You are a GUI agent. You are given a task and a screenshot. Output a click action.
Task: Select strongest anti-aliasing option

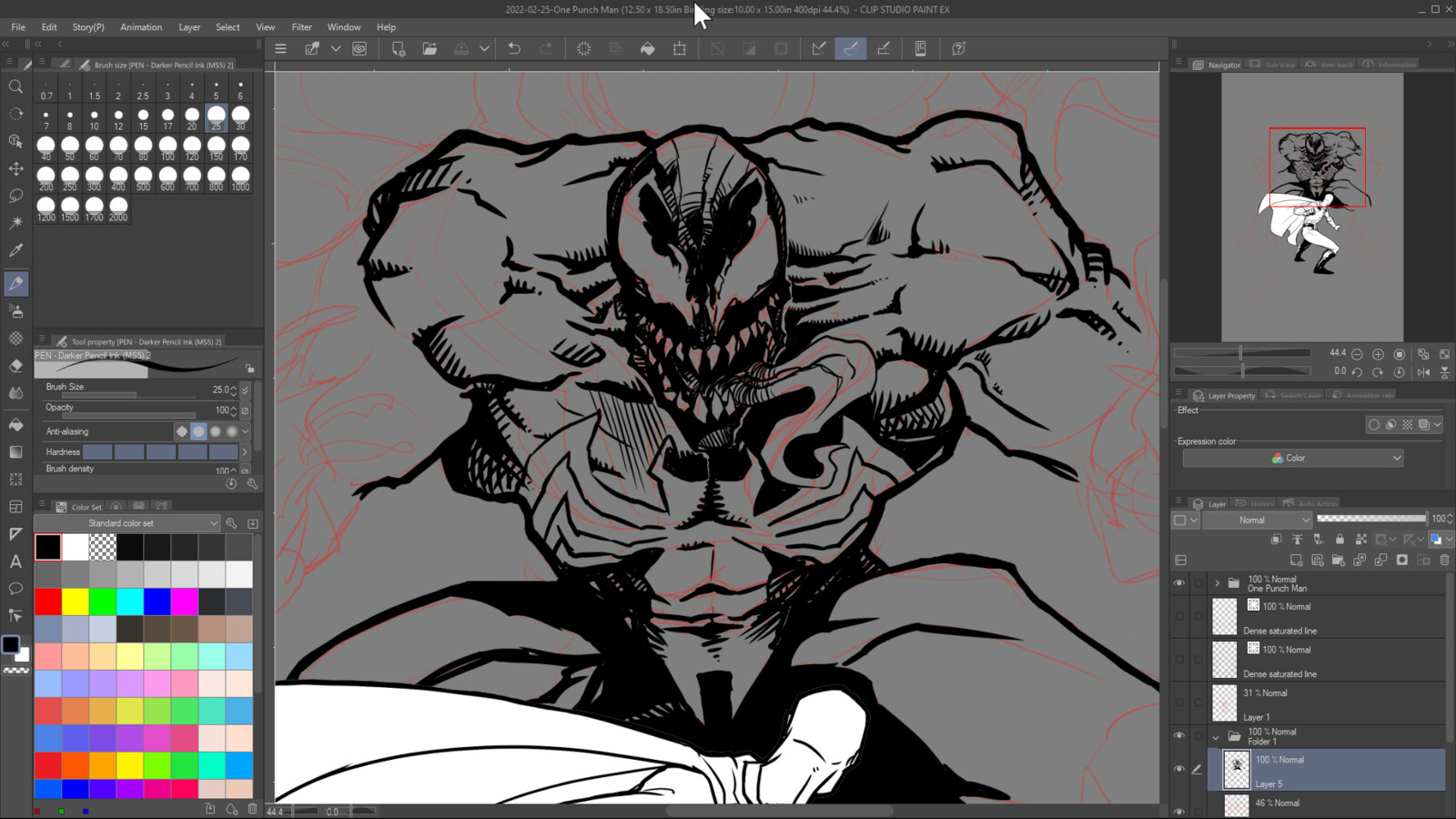[x=232, y=431]
